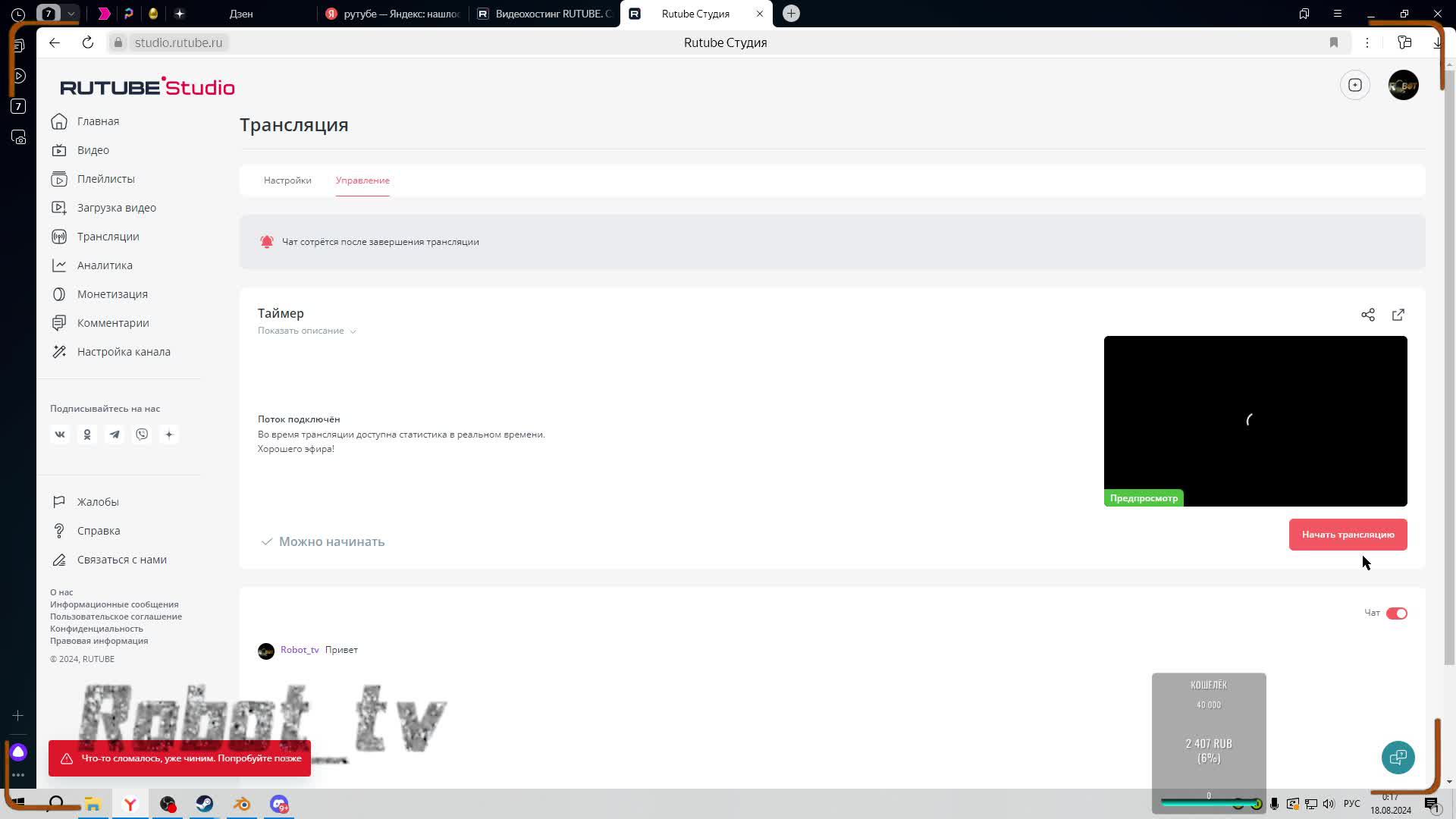This screenshot has width=1456, height=819.
Task: Open Монетизация in the sidebar
Action: pos(112,294)
